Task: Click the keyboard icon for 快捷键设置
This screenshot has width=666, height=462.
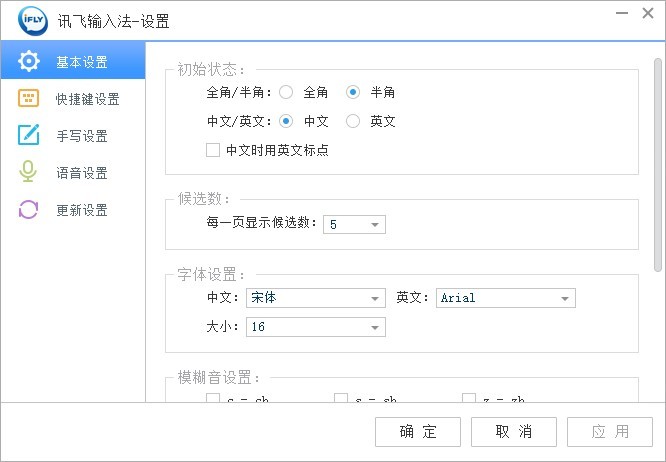Action: pyautogui.click(x=28, y=99)
